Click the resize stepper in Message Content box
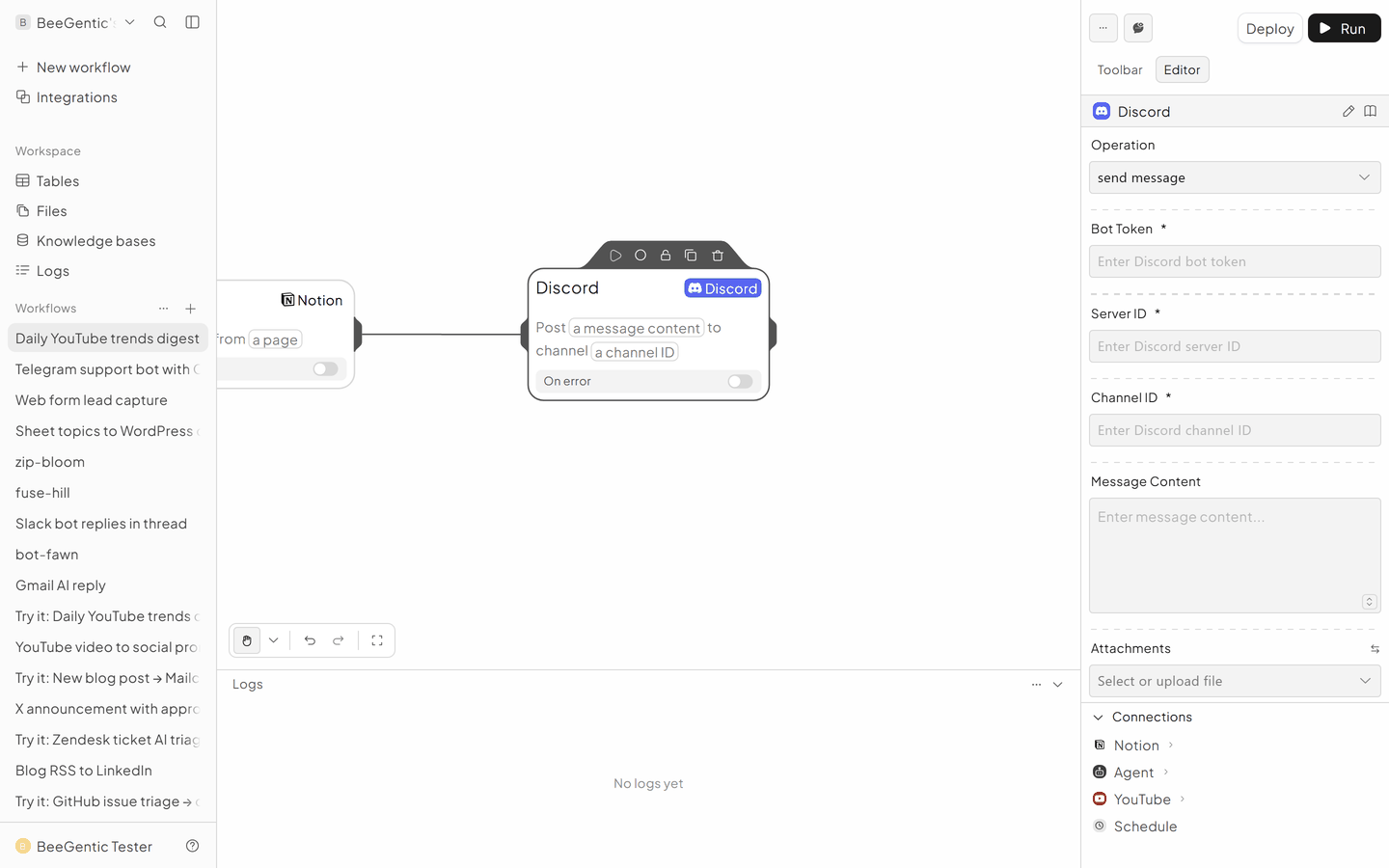This screenshot has width=1389, height=868. (1369, 602)
